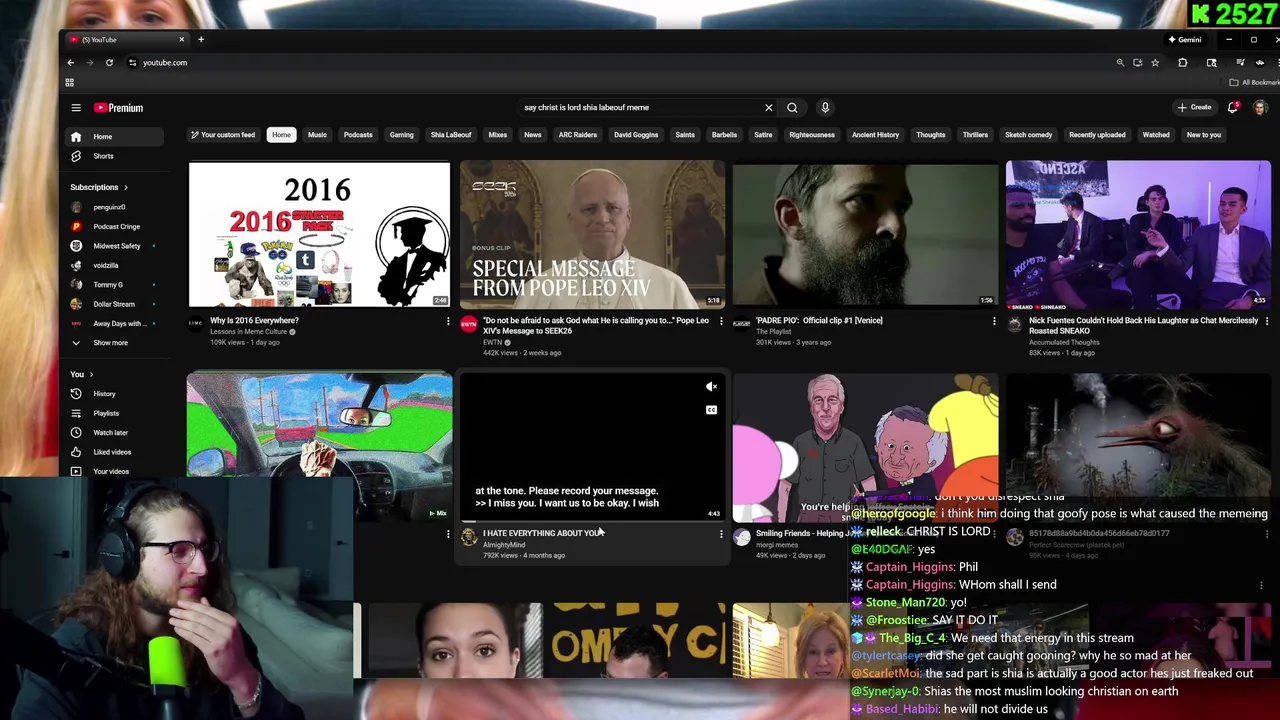Open Your custom feed chip
1280x720 pixels.
pos(223,135)
